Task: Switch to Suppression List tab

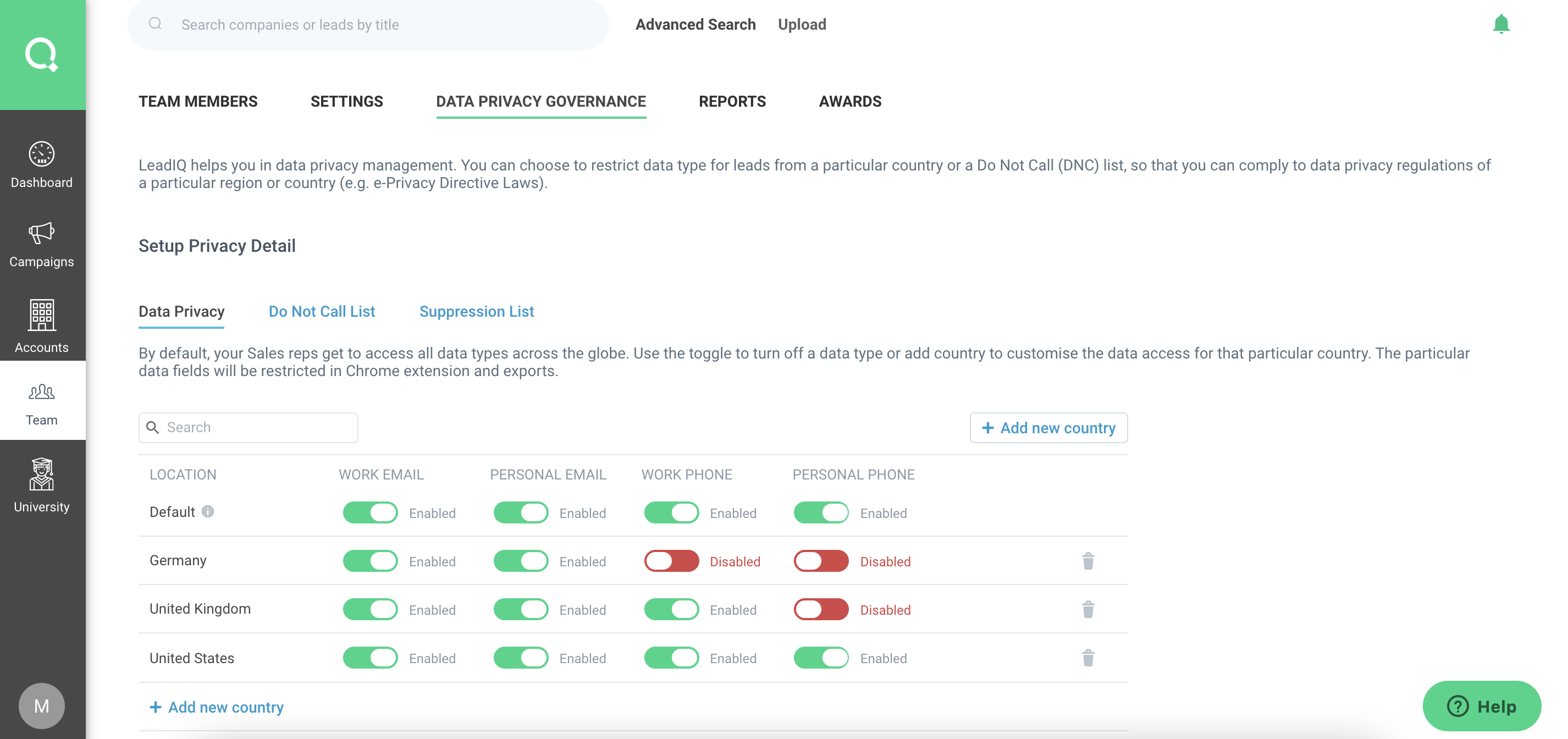Action: tap(476, 311)
